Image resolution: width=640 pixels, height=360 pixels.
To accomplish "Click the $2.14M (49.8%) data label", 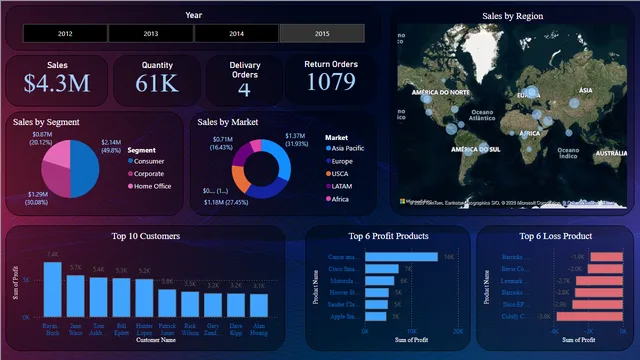I will [x=111, y=146].
